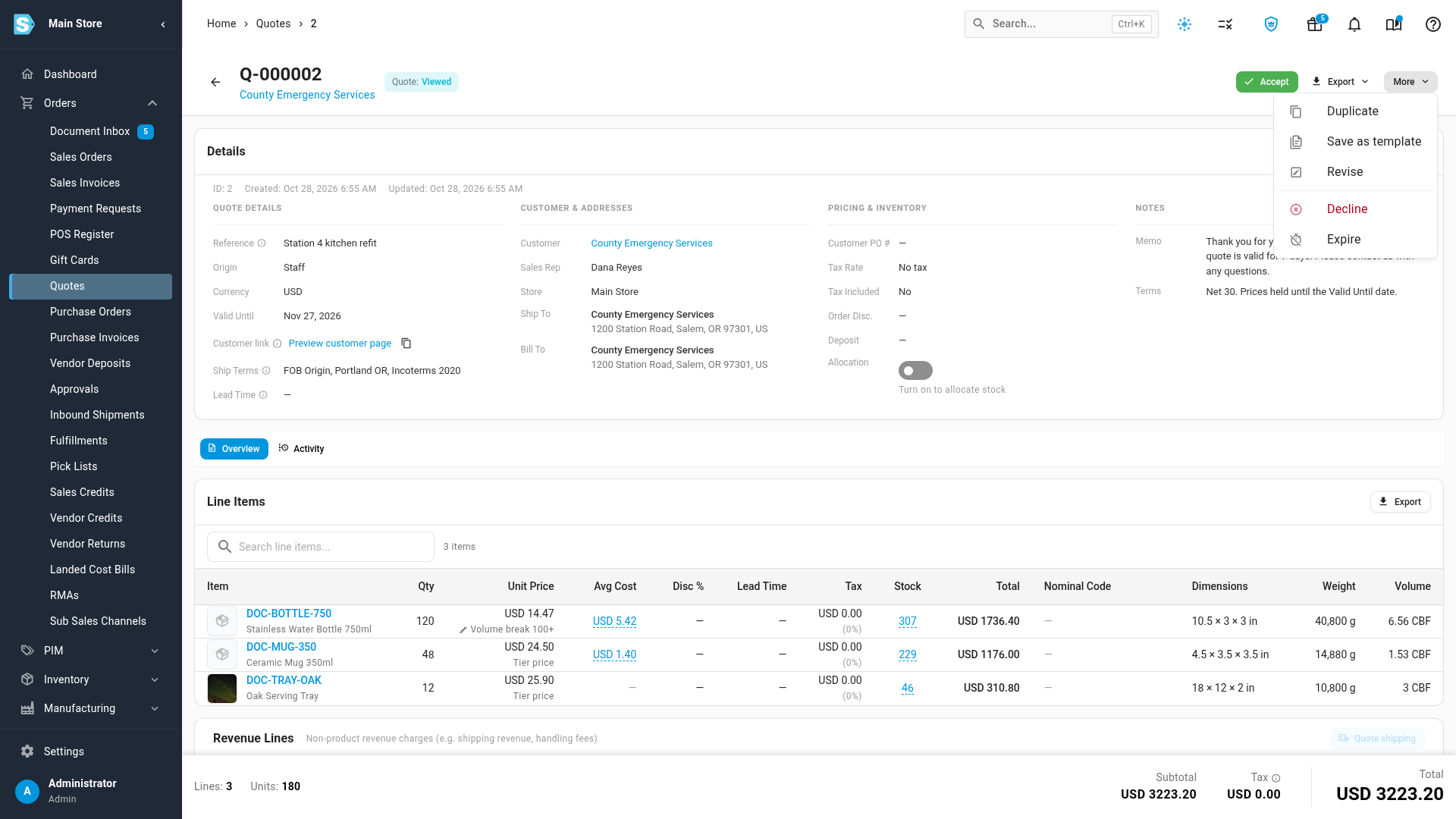Select the Overview tab
The width and height of the screenshot is (1456, 819).
click(234, 449)
